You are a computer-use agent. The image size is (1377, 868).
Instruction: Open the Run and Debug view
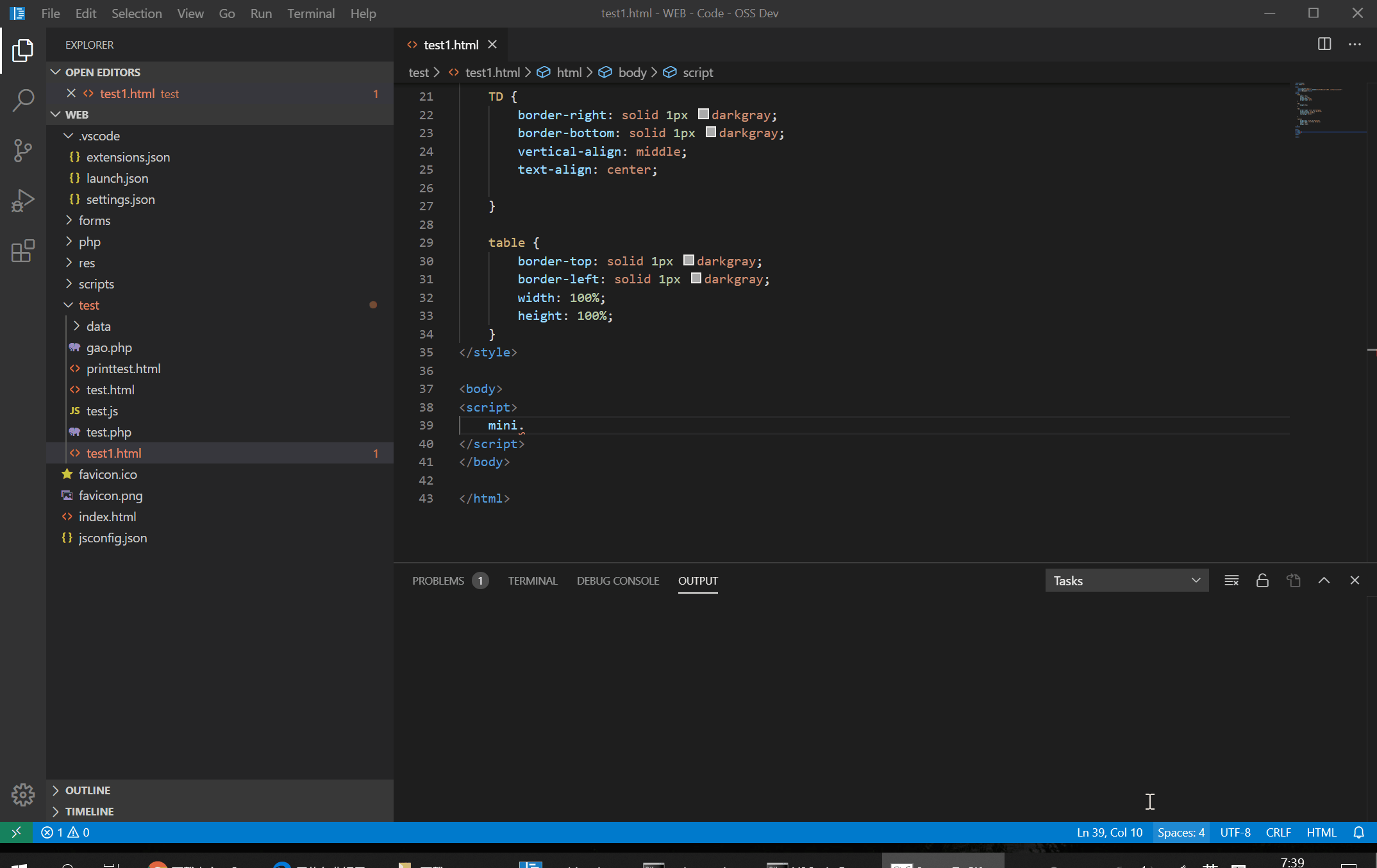tap(23, 200)
